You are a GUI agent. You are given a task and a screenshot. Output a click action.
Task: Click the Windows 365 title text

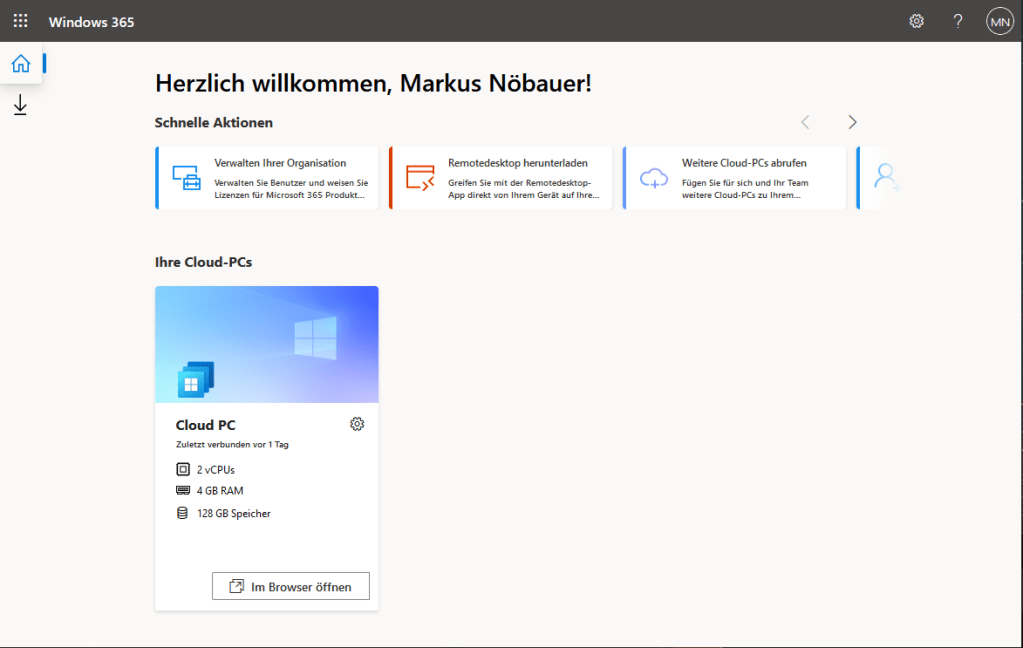pos(91,21)
